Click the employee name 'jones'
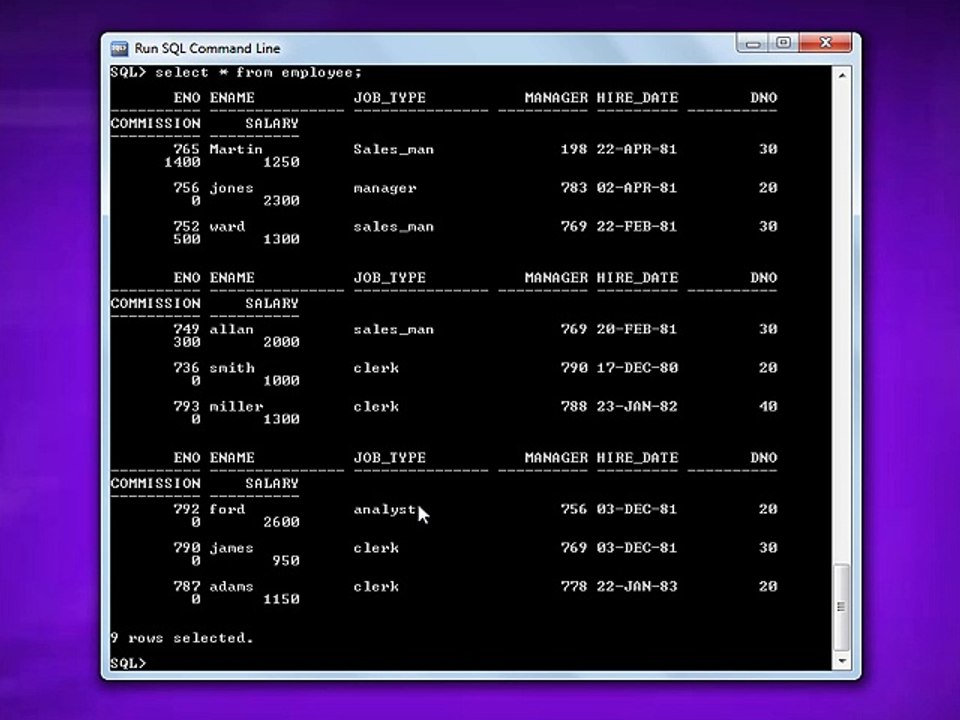This screenshot has height=720, width=960. tap(231, 189)
